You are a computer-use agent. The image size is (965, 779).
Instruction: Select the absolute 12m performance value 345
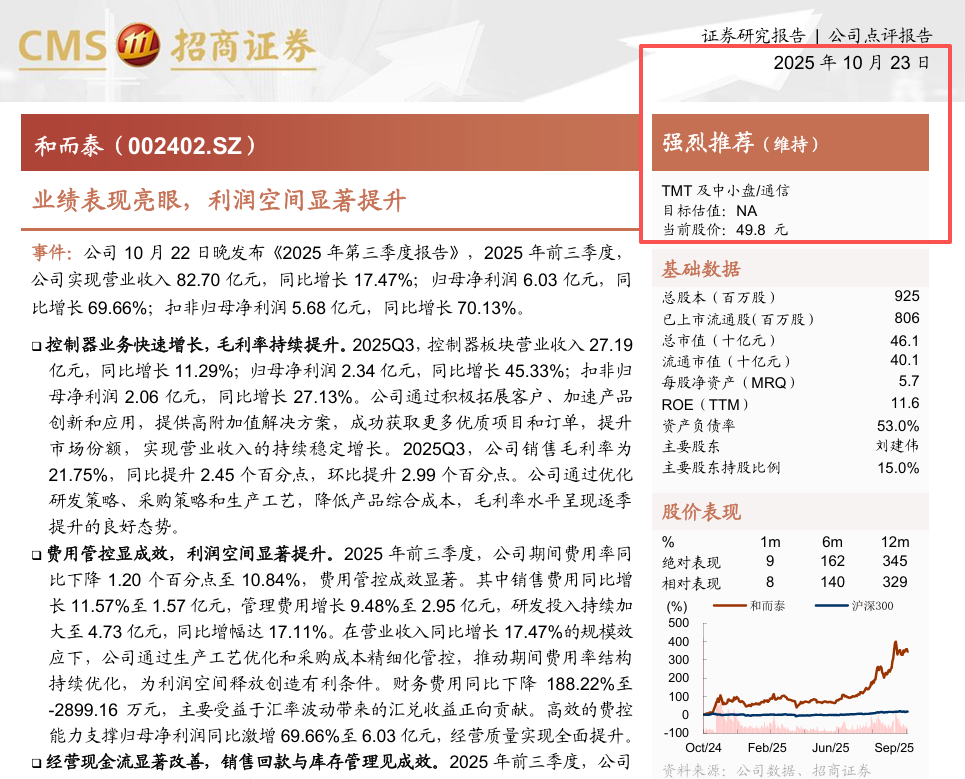tap(895, 561)
